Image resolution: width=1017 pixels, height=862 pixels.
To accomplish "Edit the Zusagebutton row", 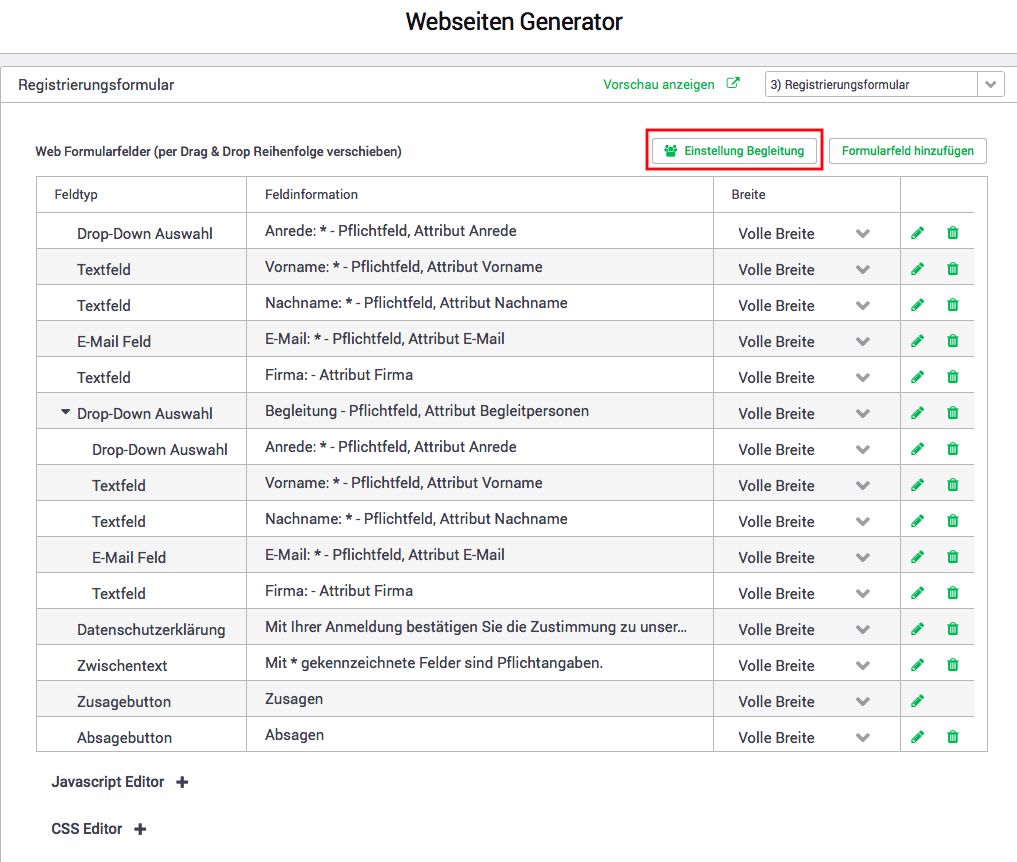I will [x=917, y=700].
